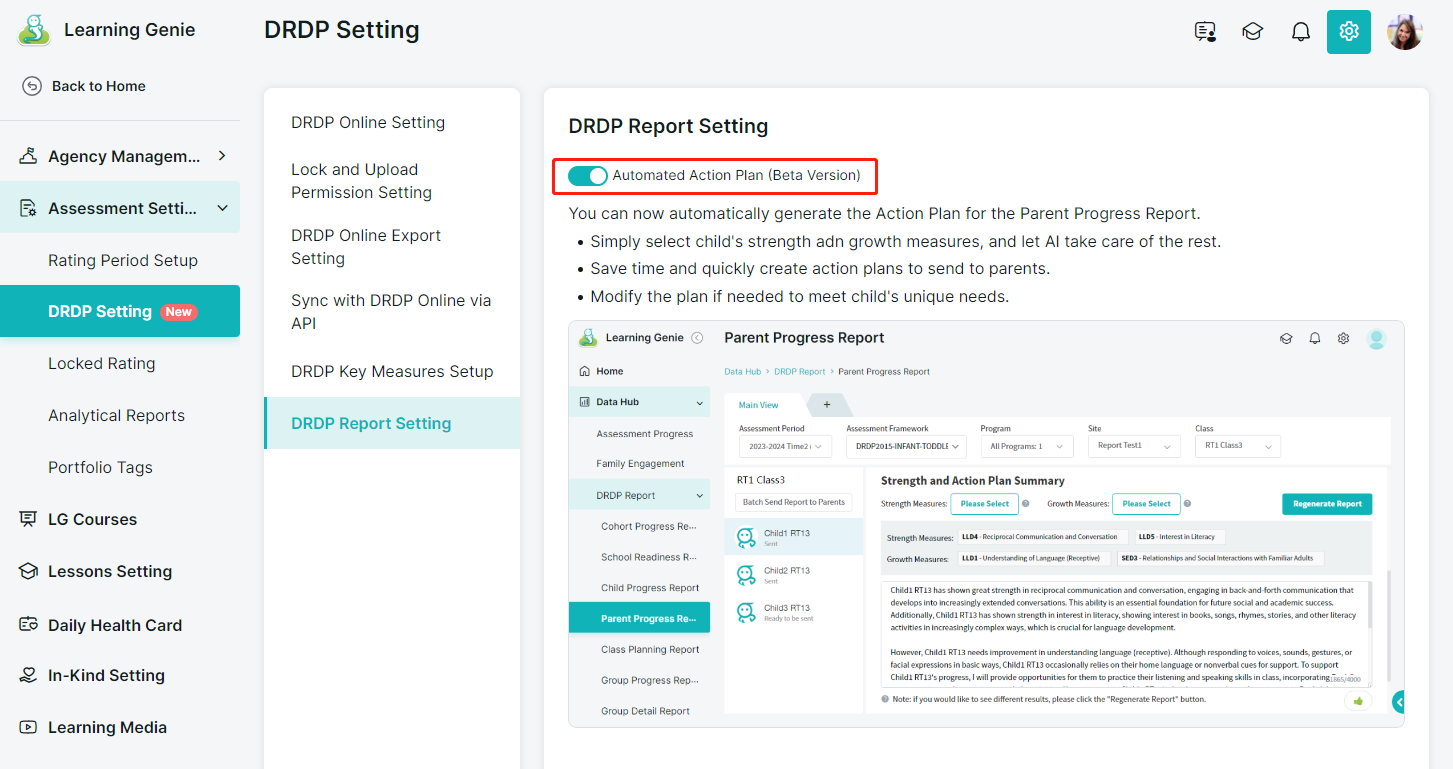The width and height of the screenshot is (1453, 769).
Task: Collapse the Assessment Settings section
Action: coord(222,208)
